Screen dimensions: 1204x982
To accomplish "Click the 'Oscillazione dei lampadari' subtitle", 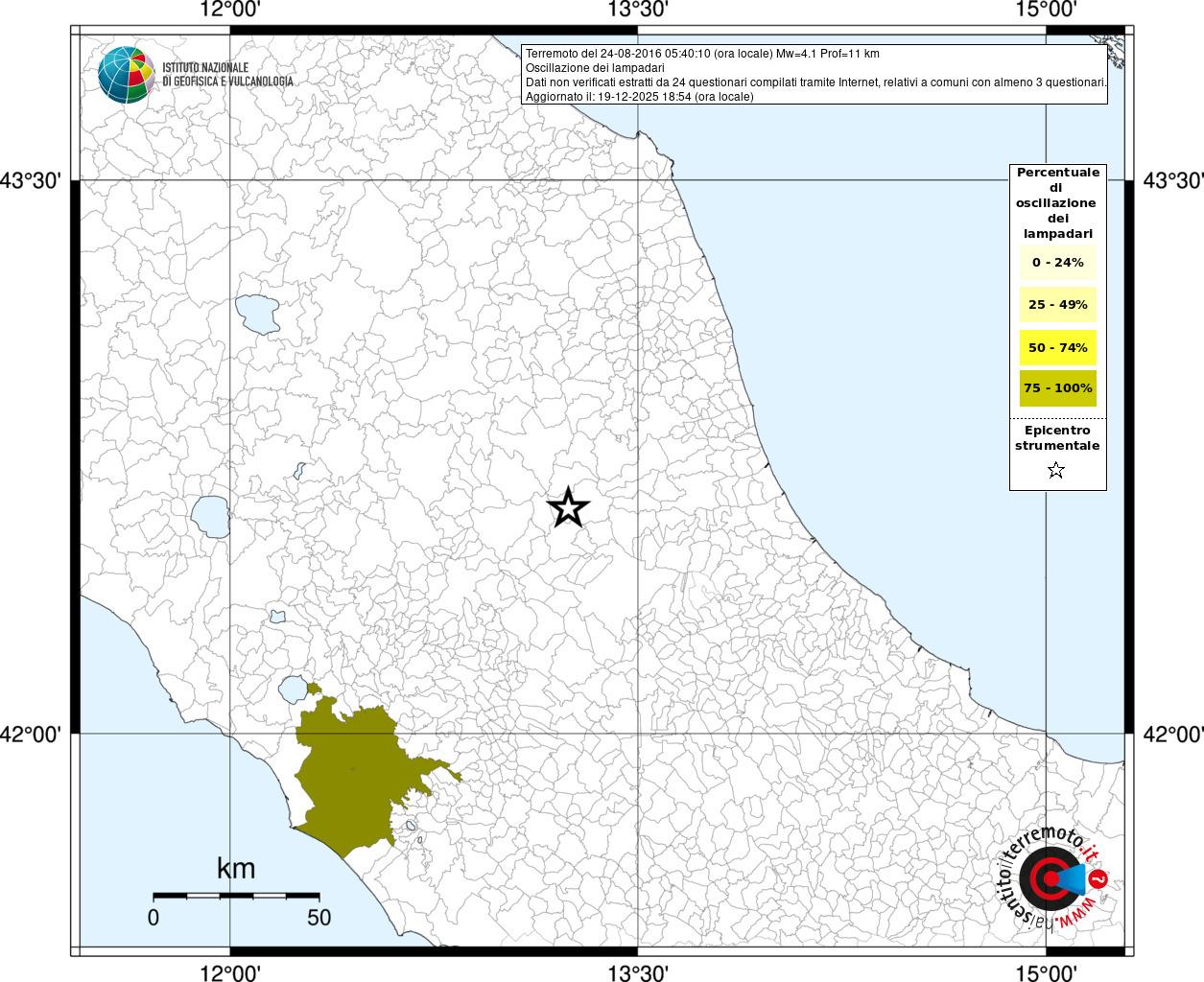I will tap(595, 68).
